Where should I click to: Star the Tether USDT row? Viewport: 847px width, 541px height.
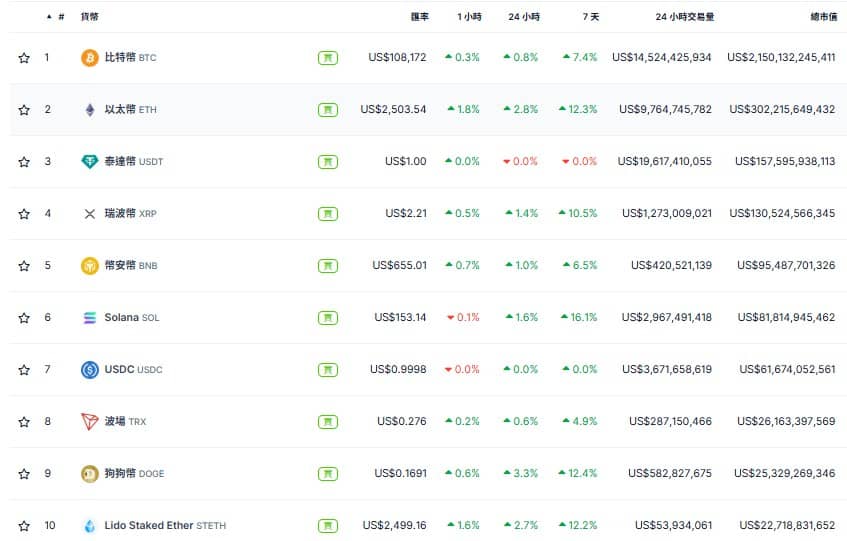(x=24, y=162)
